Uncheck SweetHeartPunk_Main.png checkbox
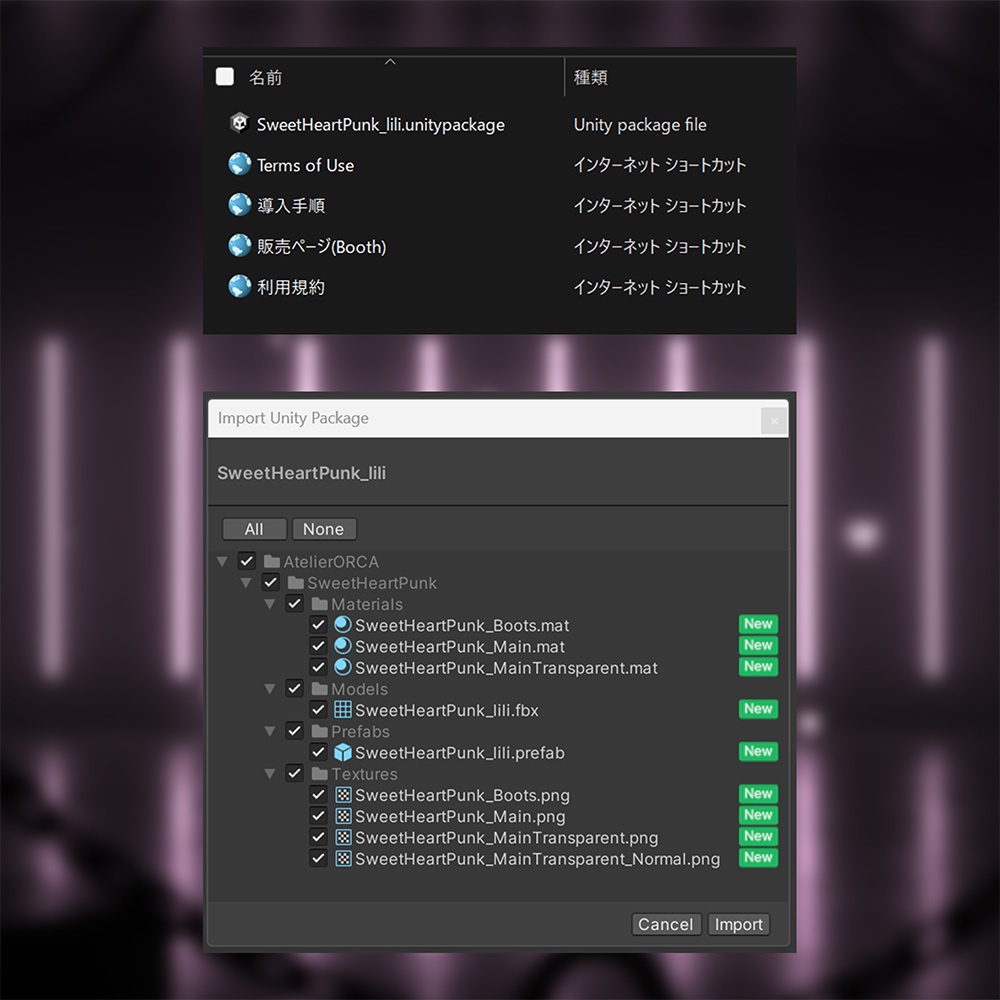 318,816
